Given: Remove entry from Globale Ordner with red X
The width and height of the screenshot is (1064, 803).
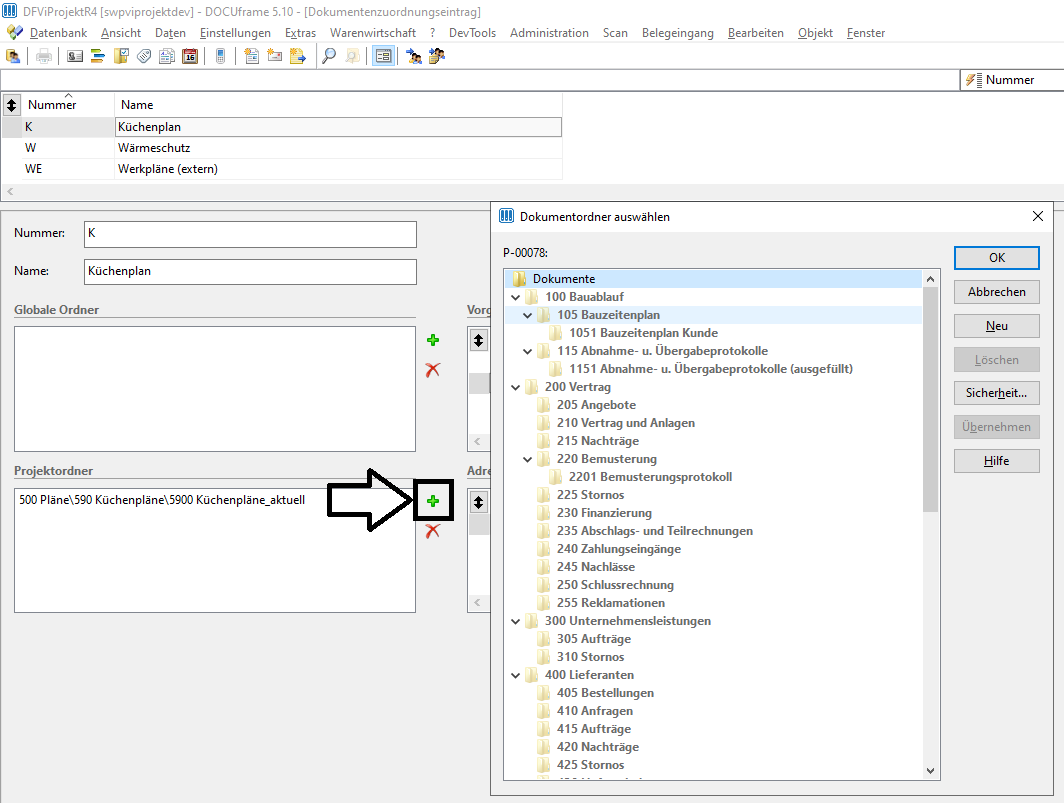Looking at the screenshot, I should click(x=433, y=370).
